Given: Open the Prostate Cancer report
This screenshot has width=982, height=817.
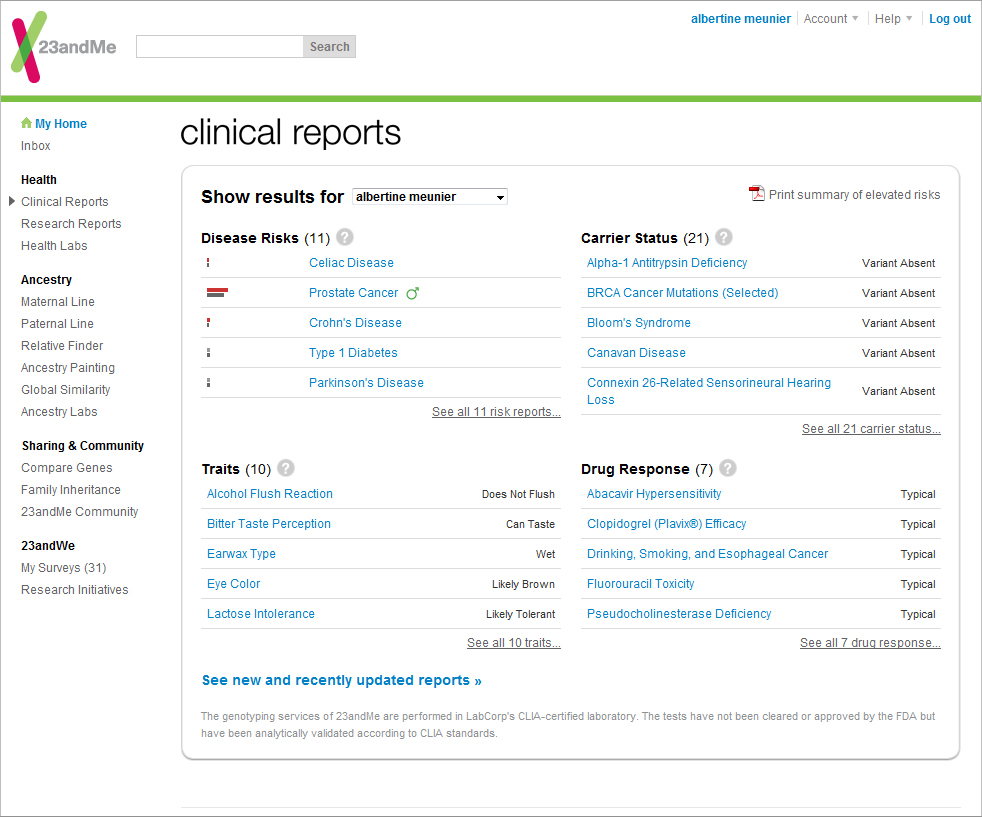Looking at the screenshot, I should pos(353,292).
